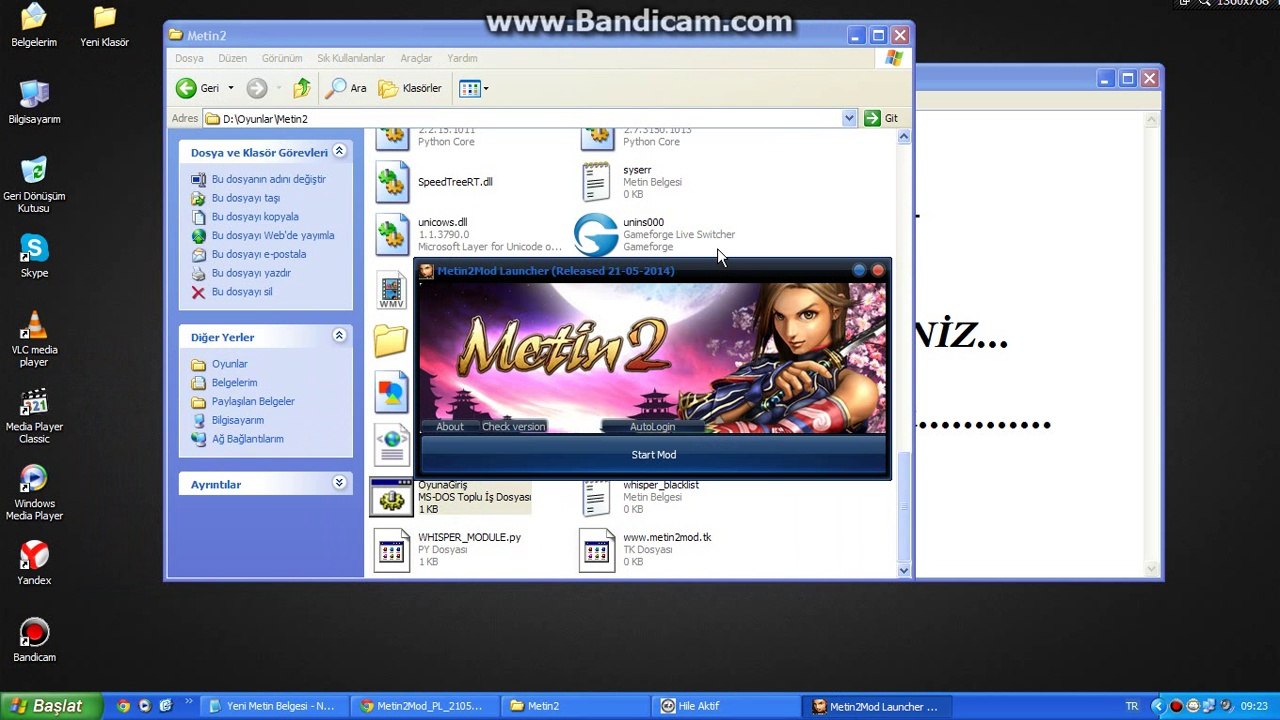Click the Başlat start button

tap(50, 706)
